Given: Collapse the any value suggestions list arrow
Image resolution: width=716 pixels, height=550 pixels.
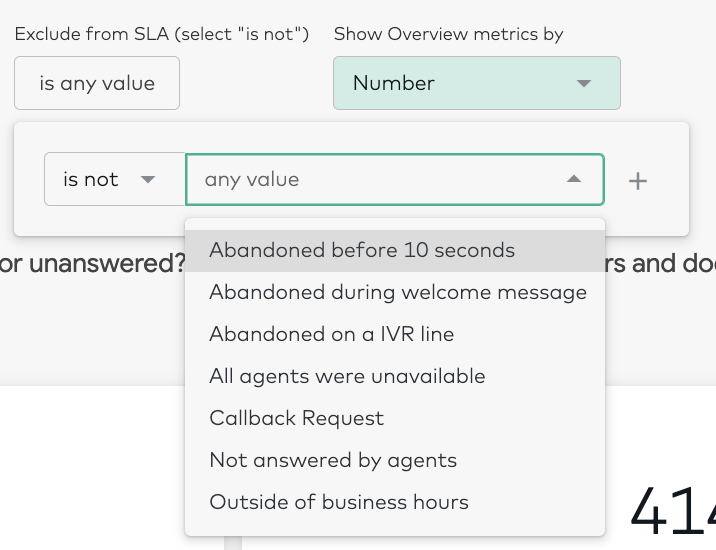Looking at the screenshot, I should pos(574,179).
